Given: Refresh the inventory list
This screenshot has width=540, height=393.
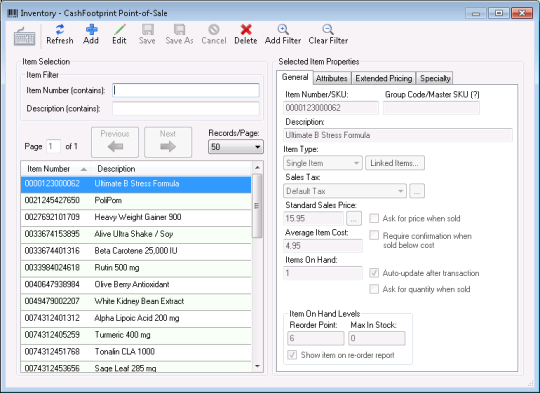Looking at the screenshot, I should click(x=60, y=34).
